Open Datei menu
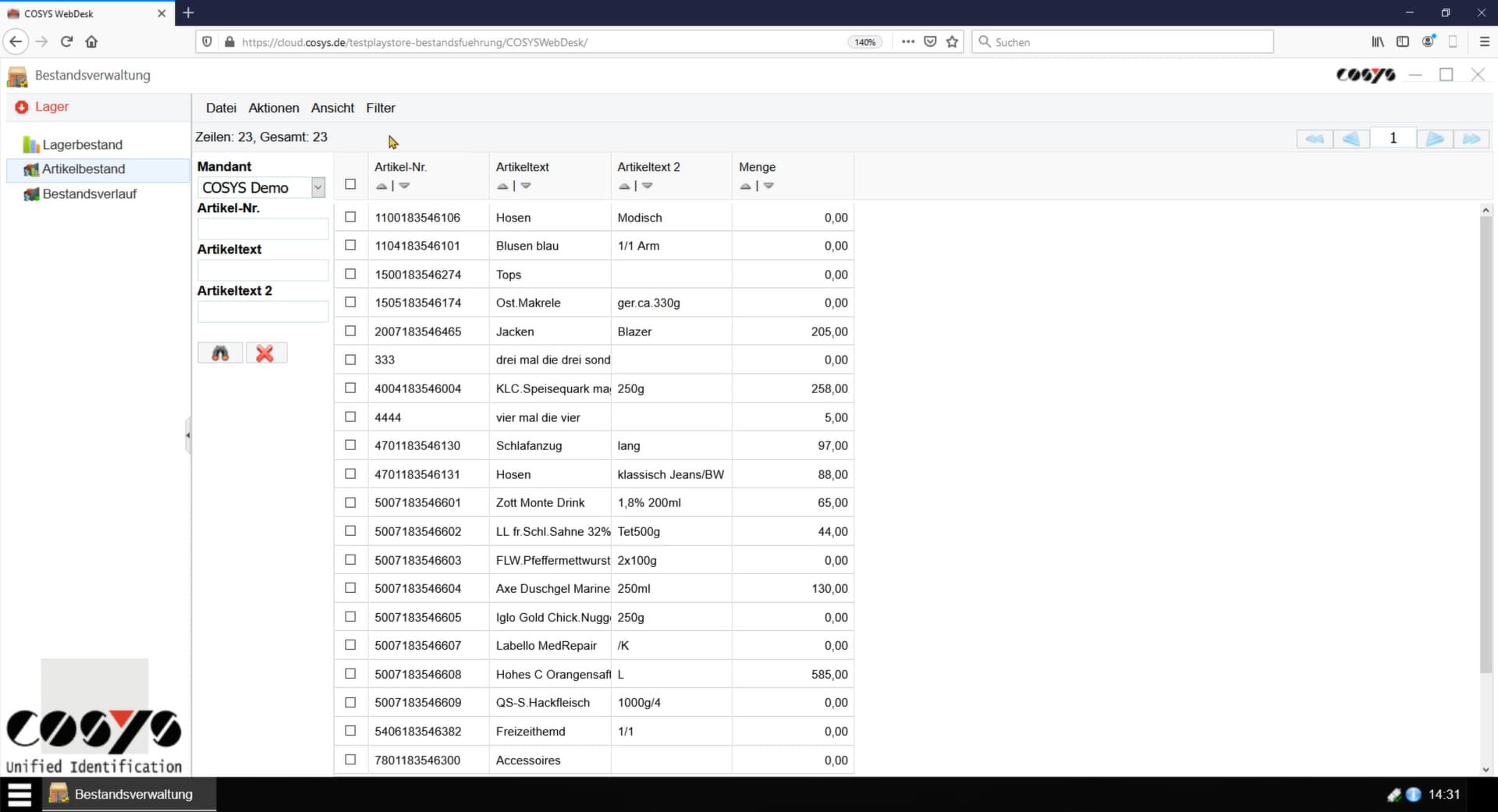1498x812 pixels. (x=221, y=108)
